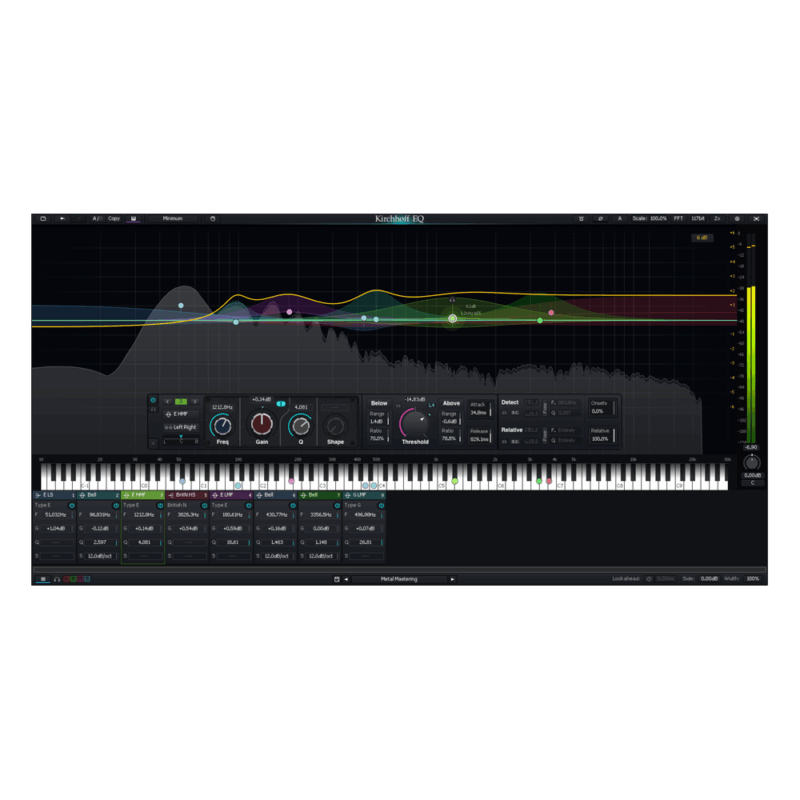Image resolution: width=800 pixels, height=800 pixels.
Task: Open the 117bit precision option
Action: click(x=697, y=218)
